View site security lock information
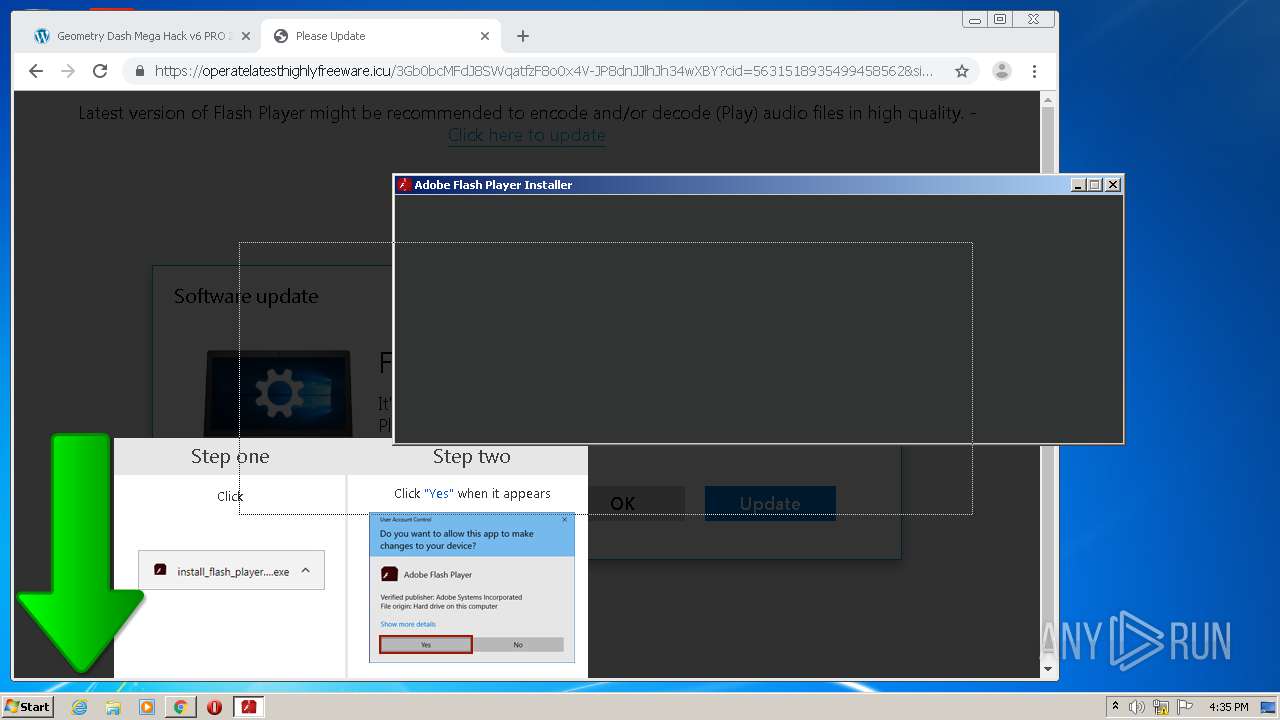Image resolution: width=1280 pixels, height=720 pixels. 140,71
